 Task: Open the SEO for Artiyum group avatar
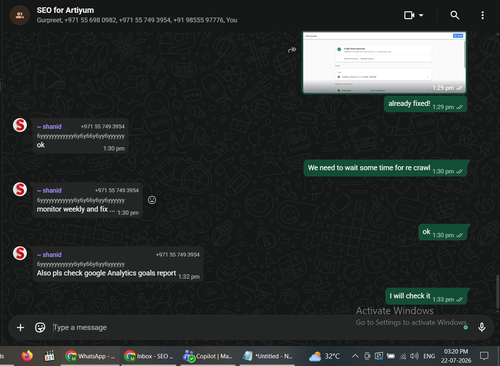[x=20, y=15]
